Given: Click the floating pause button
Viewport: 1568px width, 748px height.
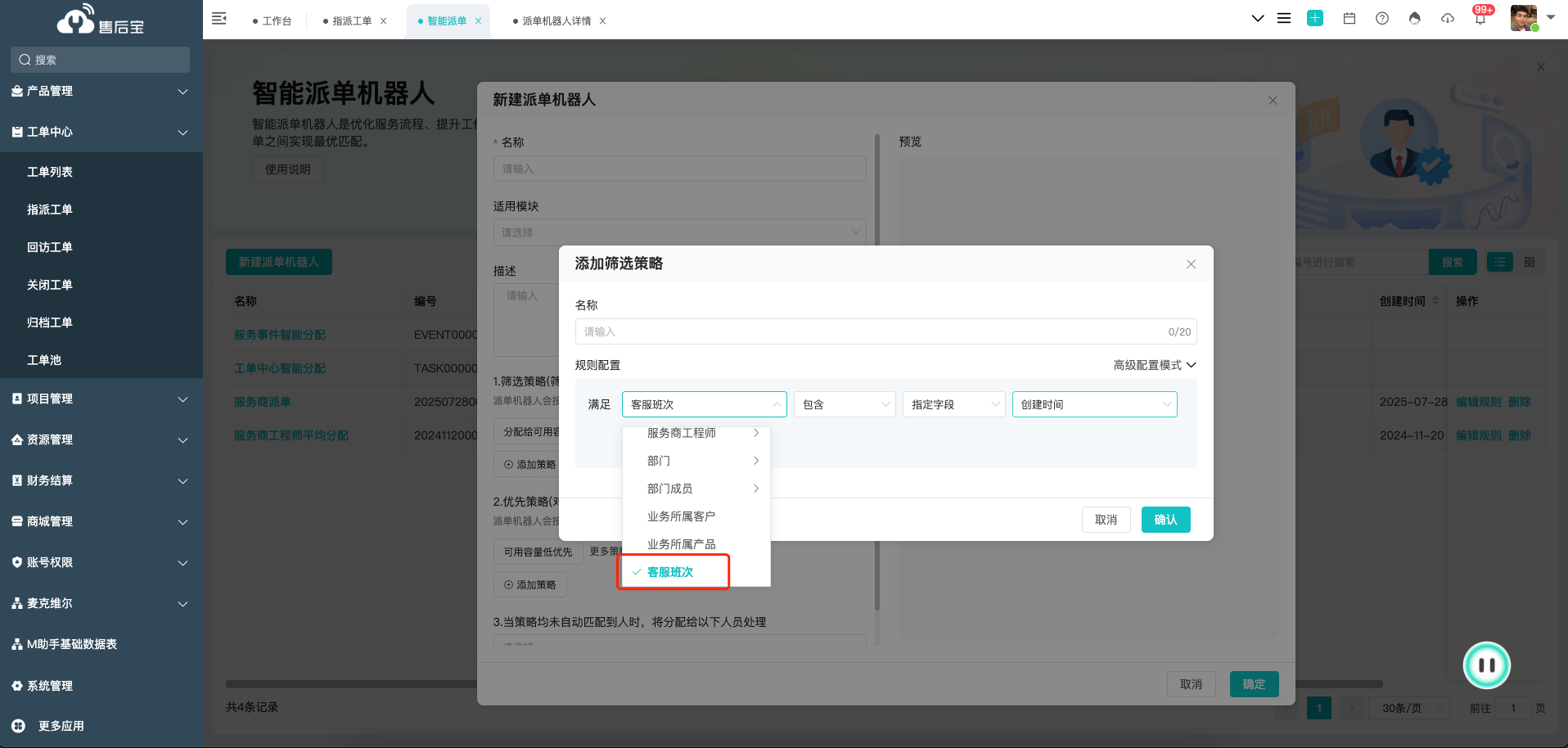Looking at the screenshot, I should (x=1487, y=665).
